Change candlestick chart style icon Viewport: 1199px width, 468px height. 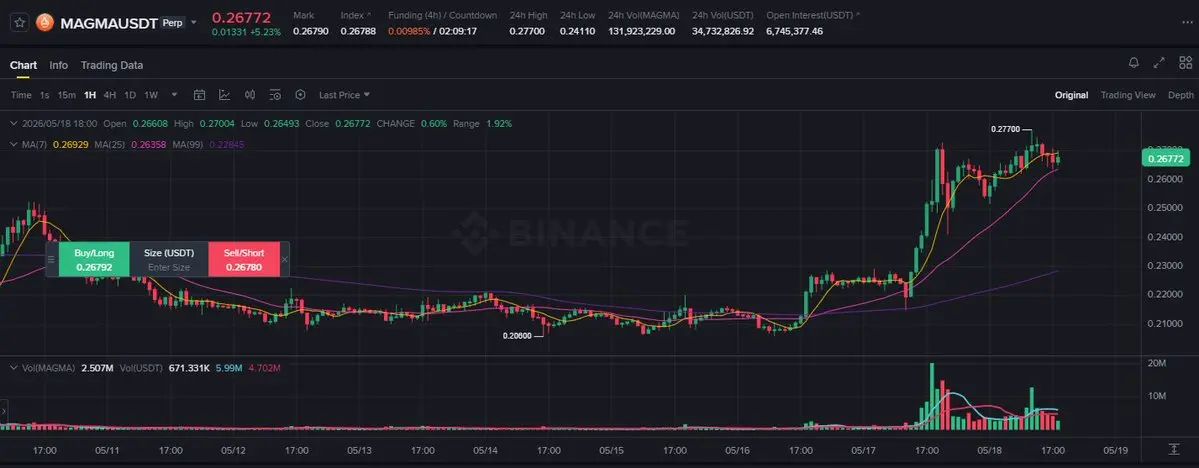tap(250, 95)
